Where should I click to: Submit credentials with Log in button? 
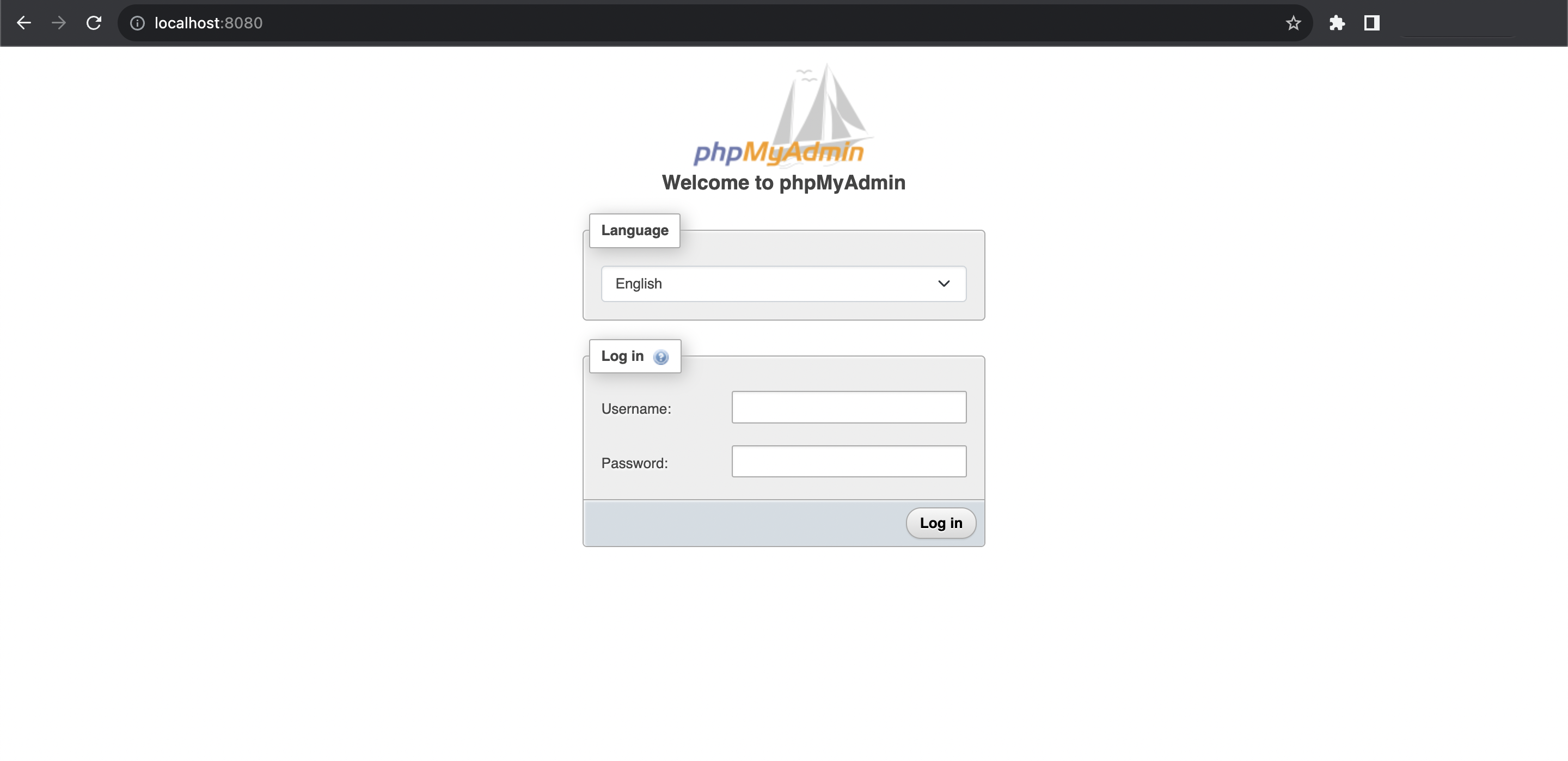(940, 523)
